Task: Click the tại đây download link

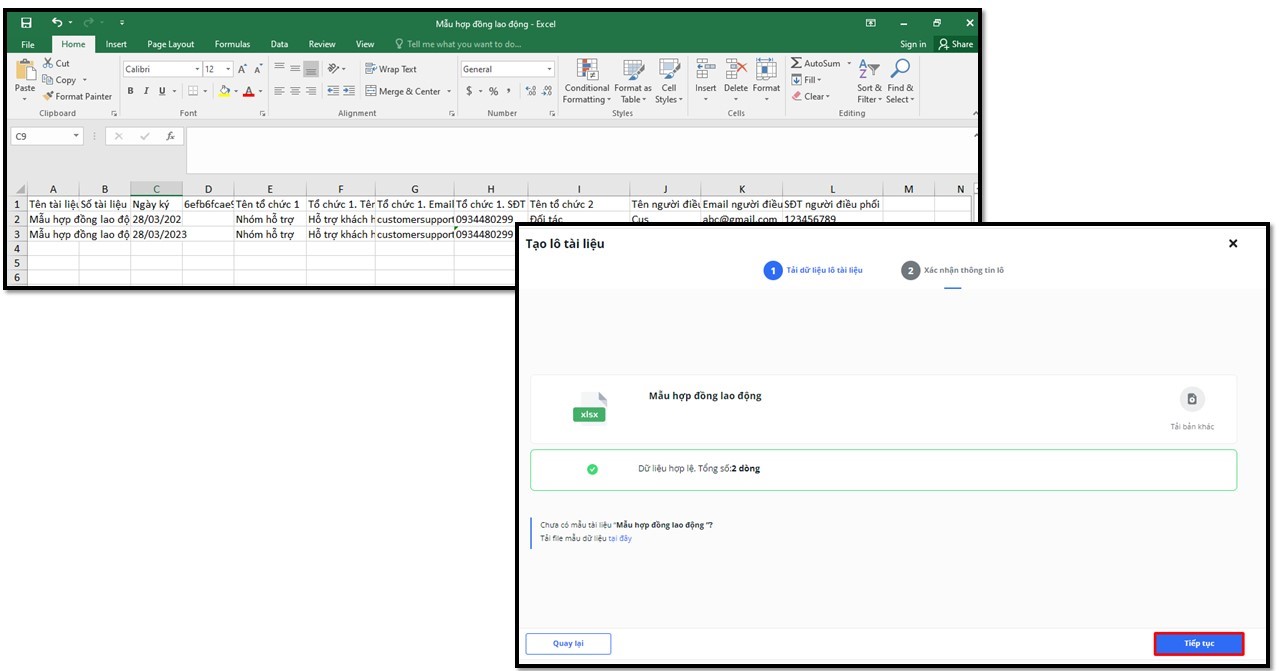Action: (x=620, y=538)
